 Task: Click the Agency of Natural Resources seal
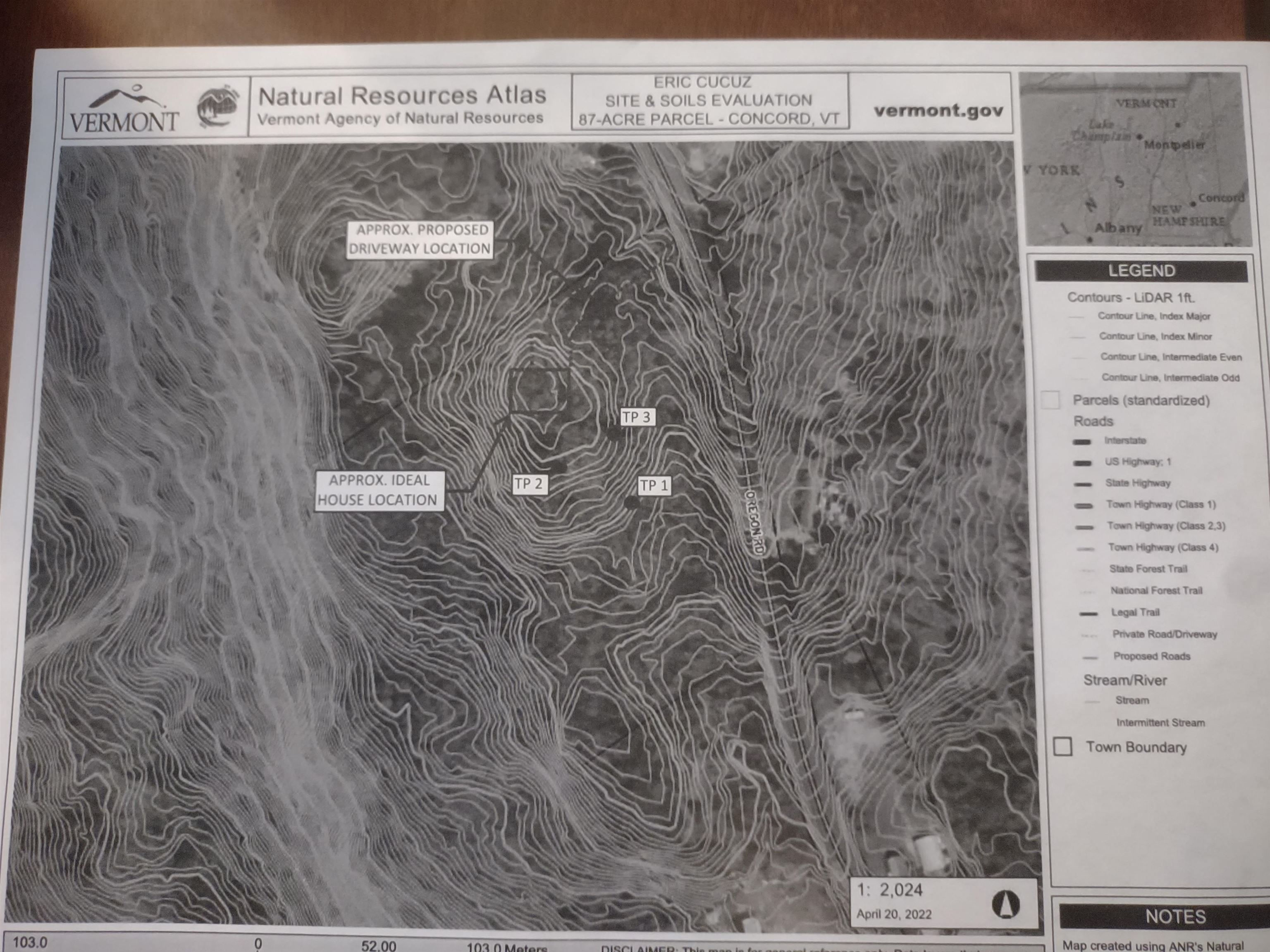(x=217, y=106)
